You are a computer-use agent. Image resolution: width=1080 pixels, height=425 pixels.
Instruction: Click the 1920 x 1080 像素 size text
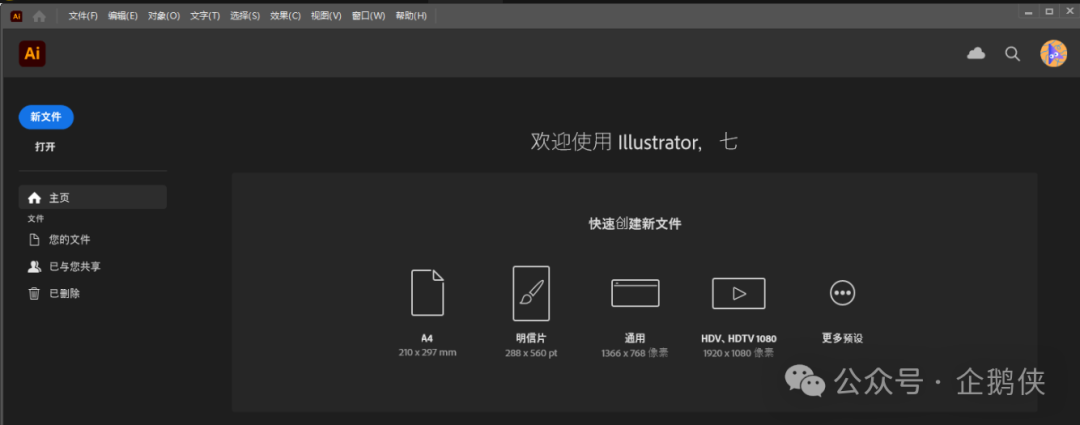[x=738, y=353]
